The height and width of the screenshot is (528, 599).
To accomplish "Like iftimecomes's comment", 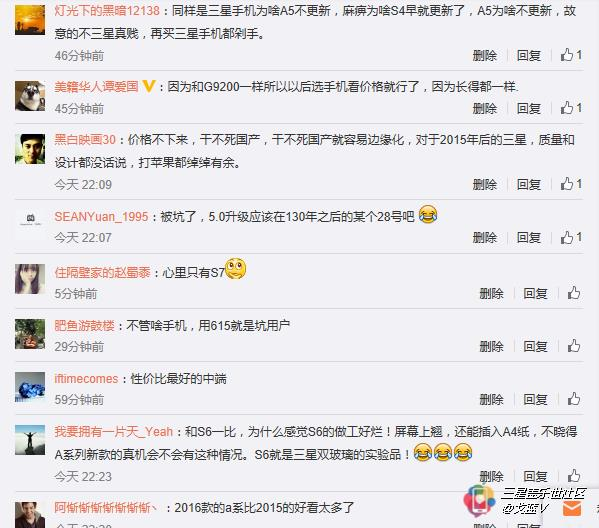I will click(574, 399).
